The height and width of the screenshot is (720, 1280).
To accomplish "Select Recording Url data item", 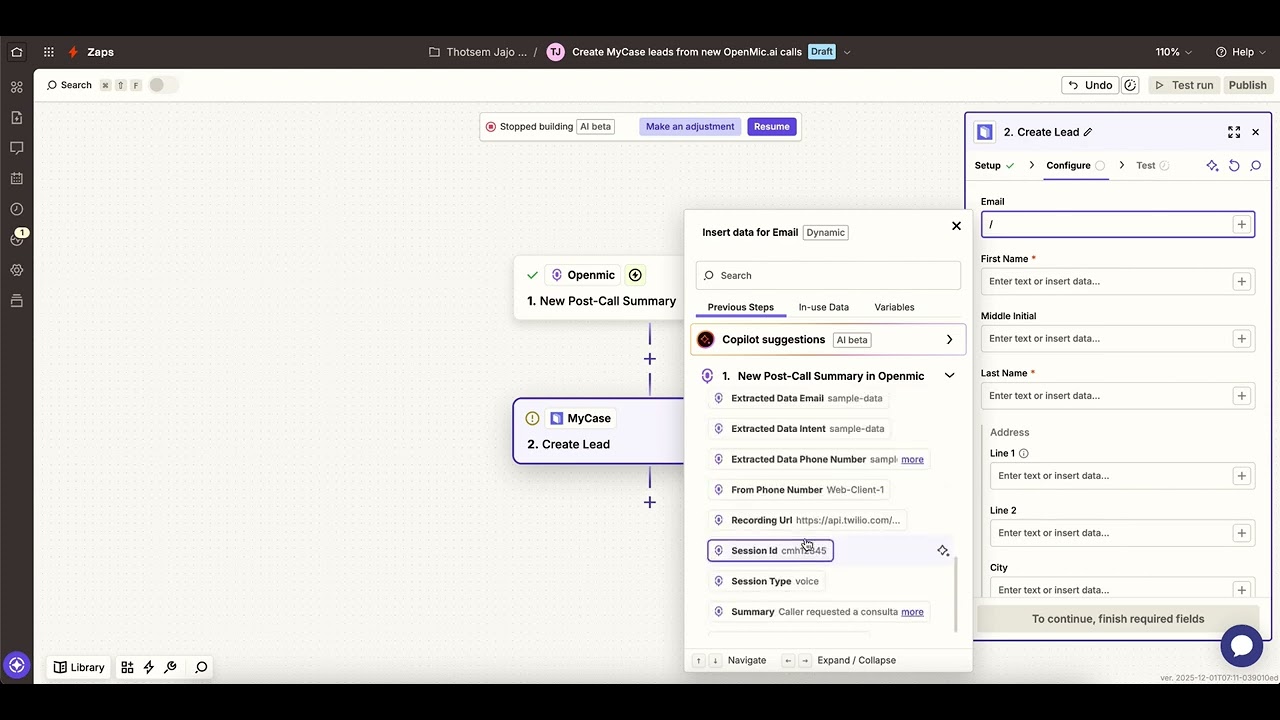I will pyautogui.click(x=808, y=520).
